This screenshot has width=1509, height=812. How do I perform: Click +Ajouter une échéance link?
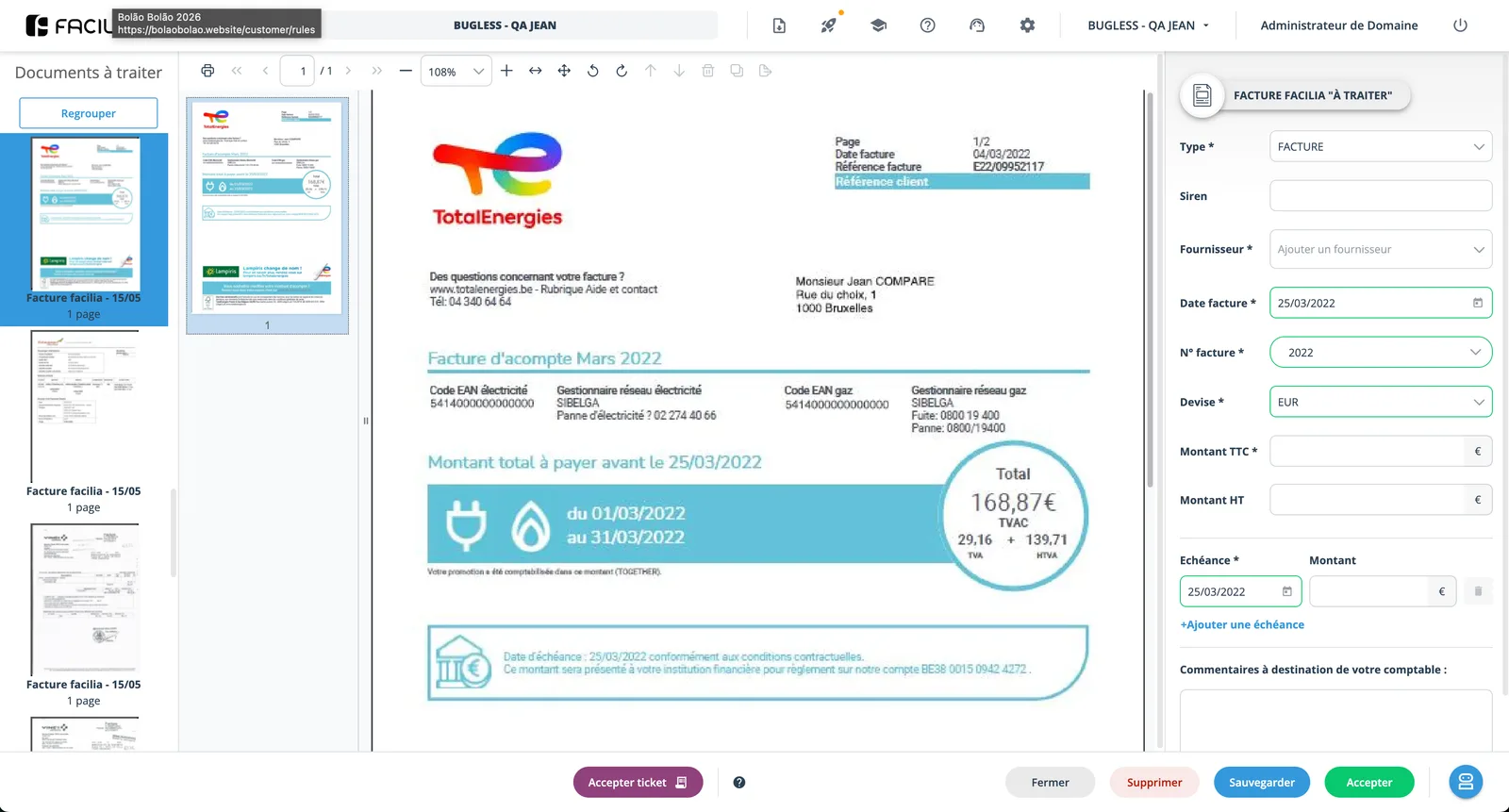pyautogui.click(x=1242, y=624)
